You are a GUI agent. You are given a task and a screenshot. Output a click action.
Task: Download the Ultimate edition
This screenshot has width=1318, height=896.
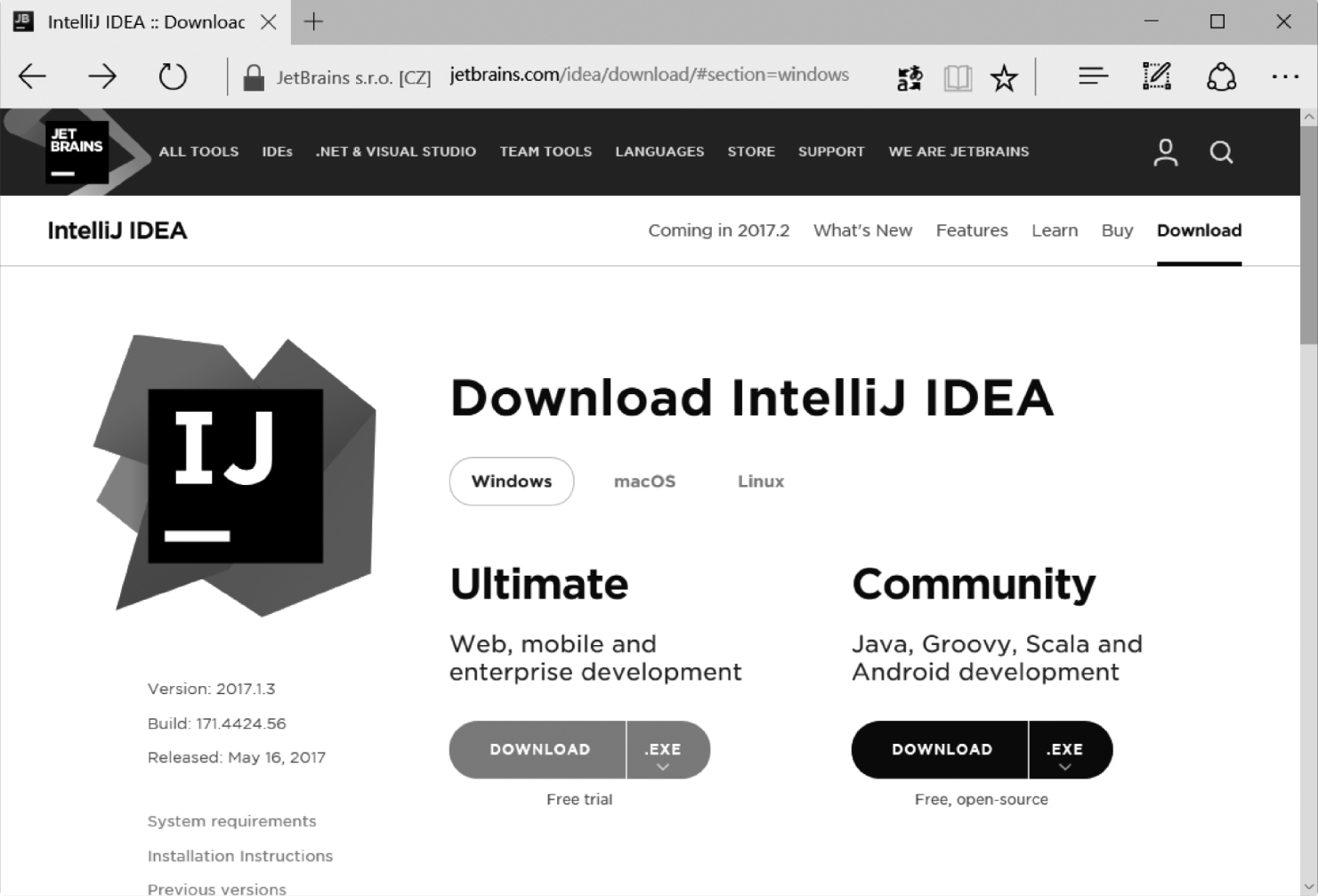(x=538, y=750)
